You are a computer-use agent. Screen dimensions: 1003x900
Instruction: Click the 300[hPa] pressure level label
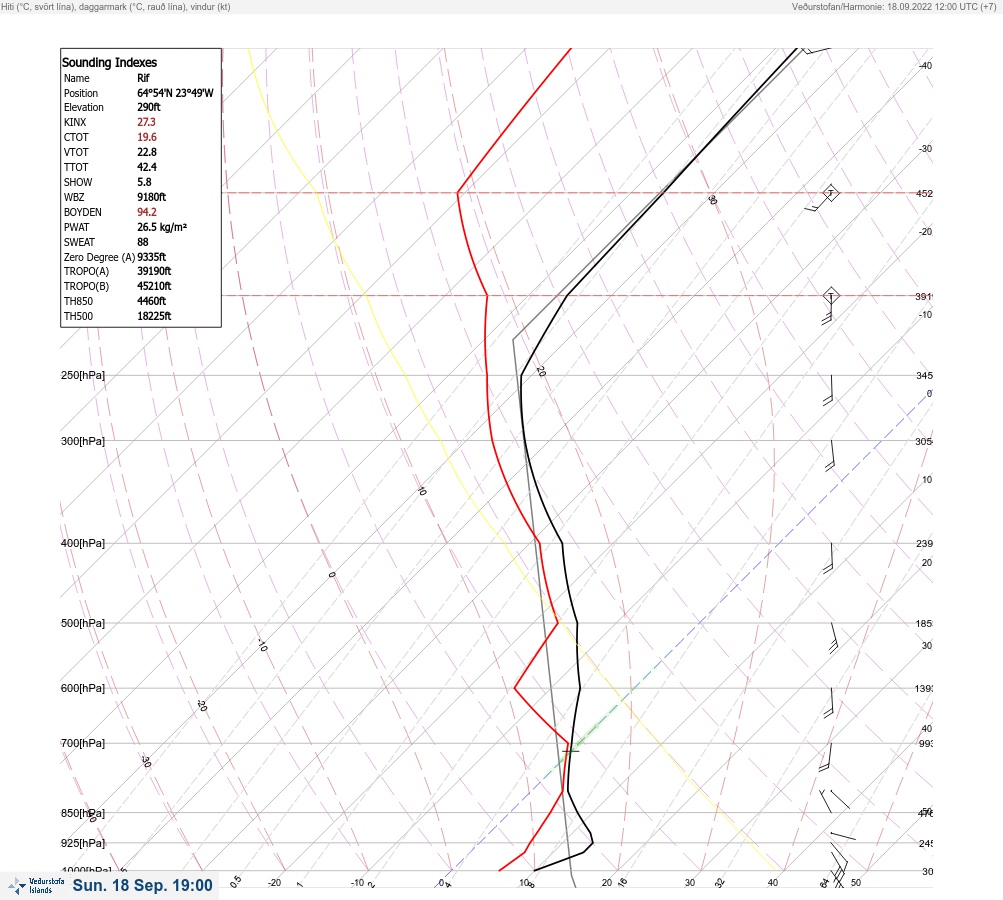(83, 441)
